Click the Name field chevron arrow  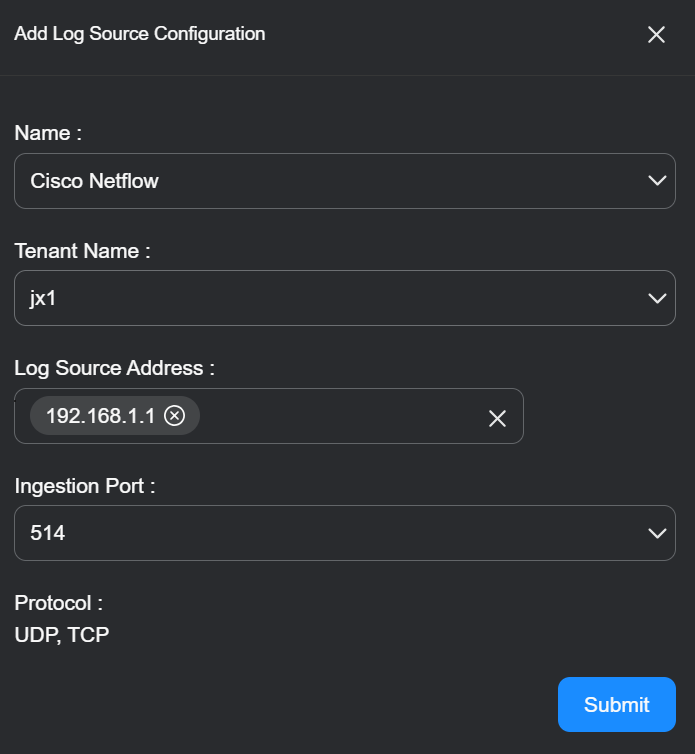click(x=657, y=181)
